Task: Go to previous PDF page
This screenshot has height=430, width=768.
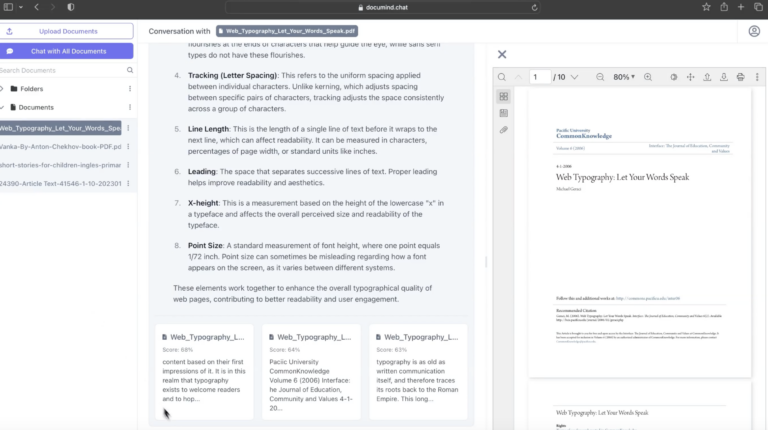Action: pos(518,77)
